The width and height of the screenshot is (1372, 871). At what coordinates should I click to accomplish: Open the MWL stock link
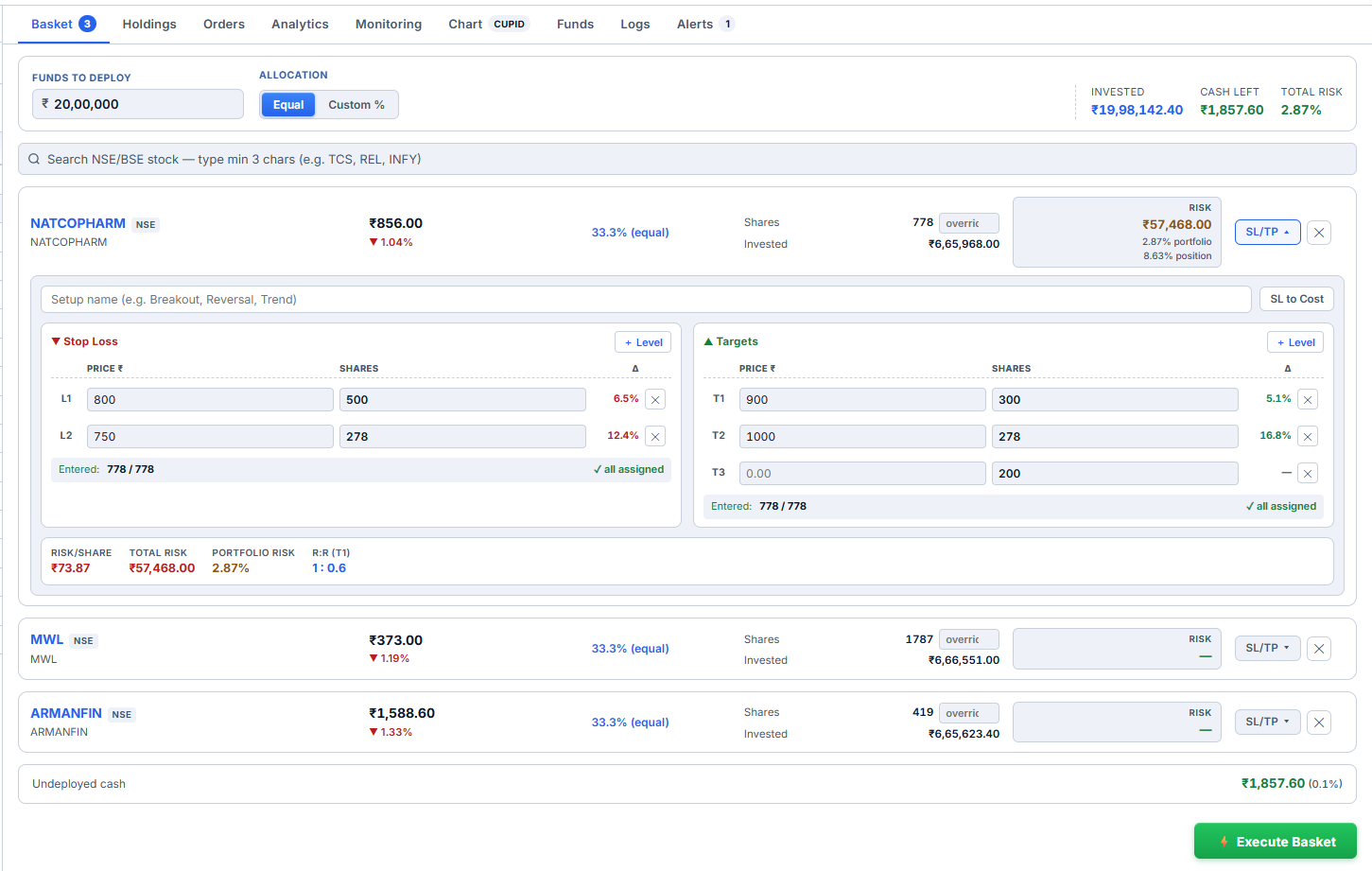click(x=47, y=639)
